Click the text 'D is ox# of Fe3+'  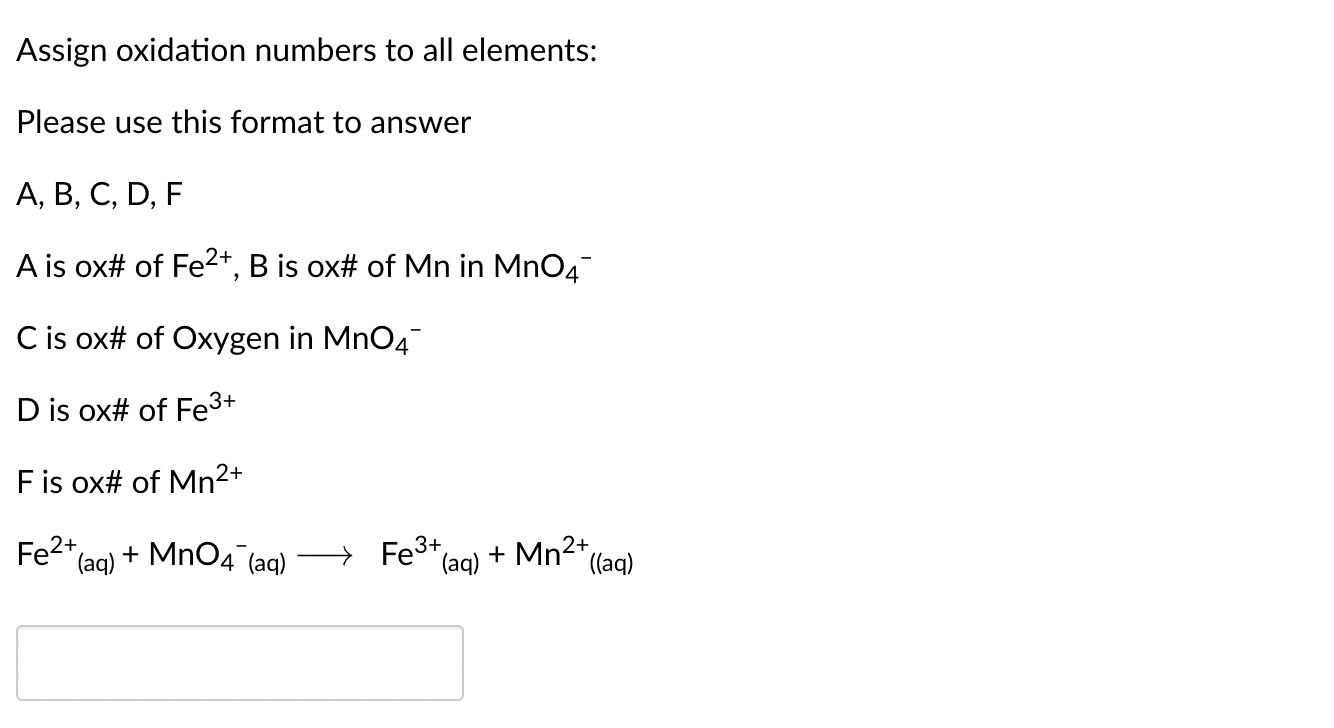click(x=124, y=410)
